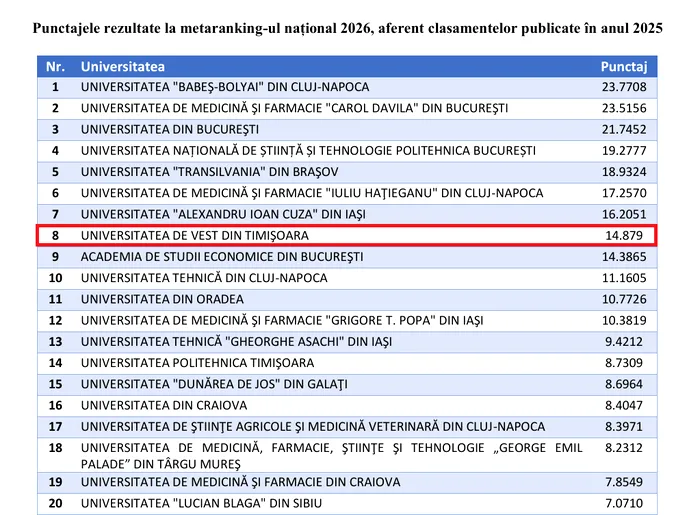Click score 10.7726

624,299
